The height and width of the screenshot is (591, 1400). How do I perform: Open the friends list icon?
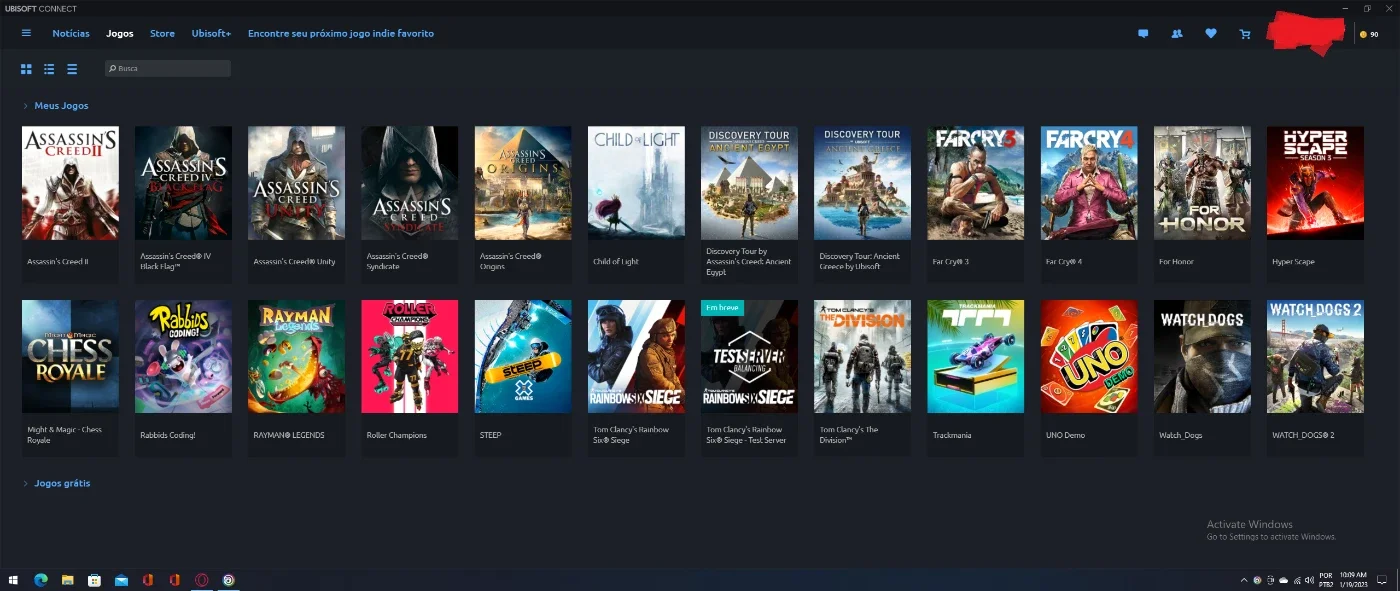tap(1177, 33)
